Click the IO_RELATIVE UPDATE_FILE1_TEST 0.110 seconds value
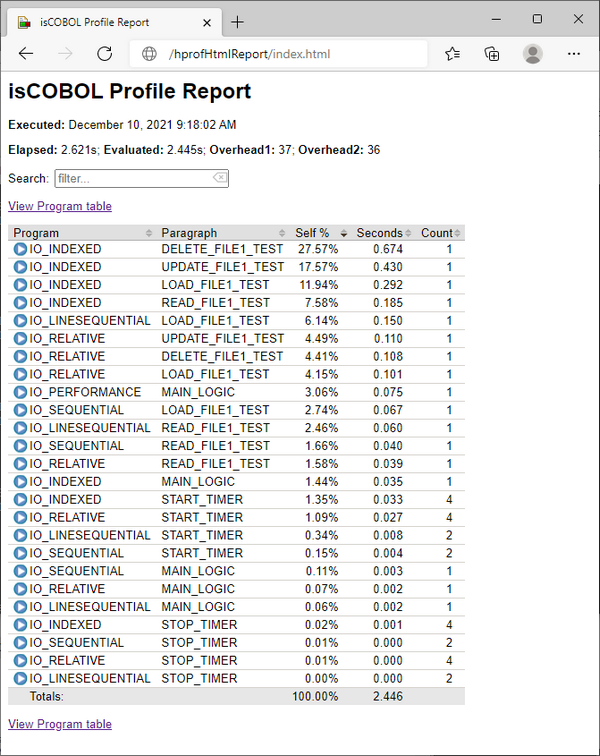Image resolution: width=600 pixels, height=756 pixels. pyautogui.click(x=388, y=338)
